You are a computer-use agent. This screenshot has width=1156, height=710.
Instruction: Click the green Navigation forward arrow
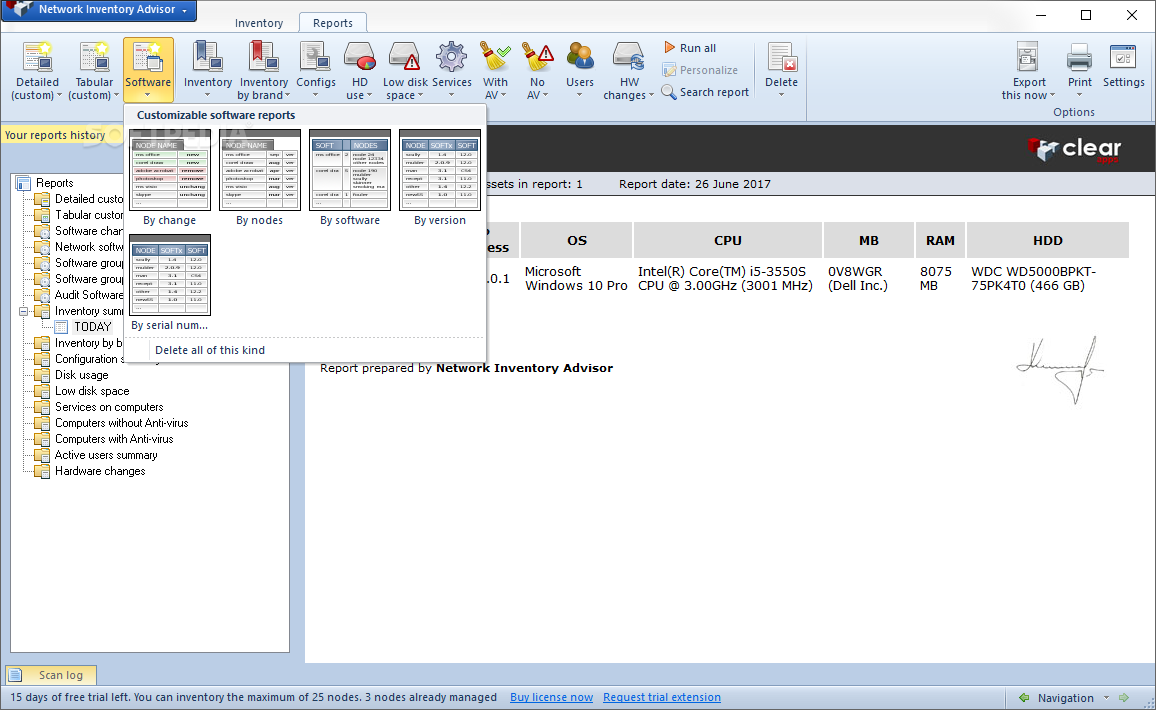tap(1124, 697)
